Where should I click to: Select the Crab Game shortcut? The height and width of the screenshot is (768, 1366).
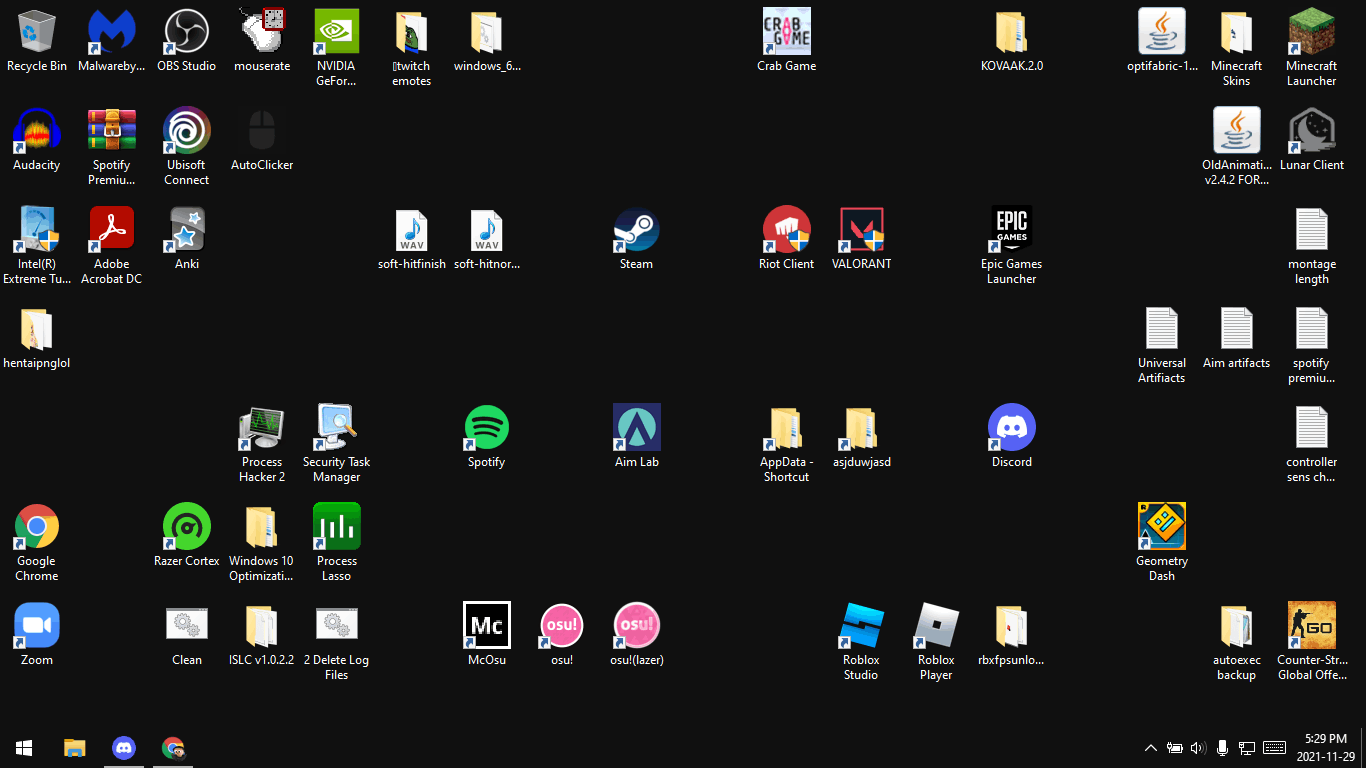point(787,32)
